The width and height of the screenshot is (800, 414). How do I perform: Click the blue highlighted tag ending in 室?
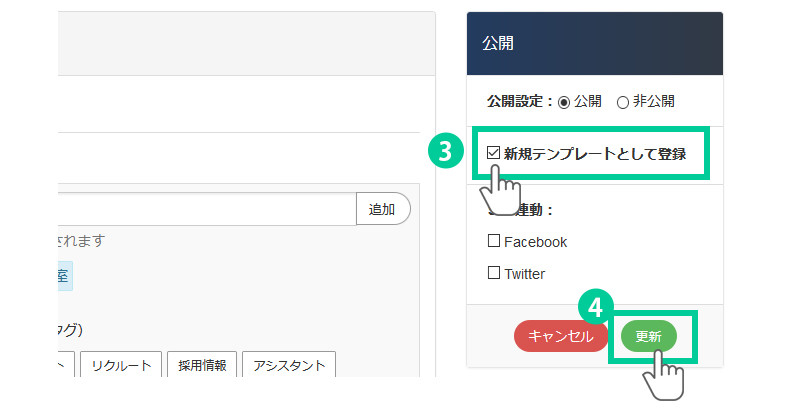[x=62, y=277]
